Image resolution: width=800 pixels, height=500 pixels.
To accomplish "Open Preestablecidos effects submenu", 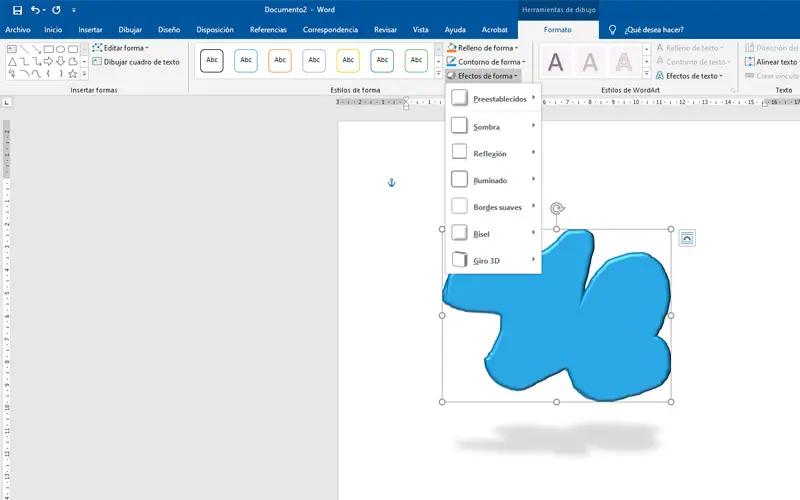I will coord(493,98).
